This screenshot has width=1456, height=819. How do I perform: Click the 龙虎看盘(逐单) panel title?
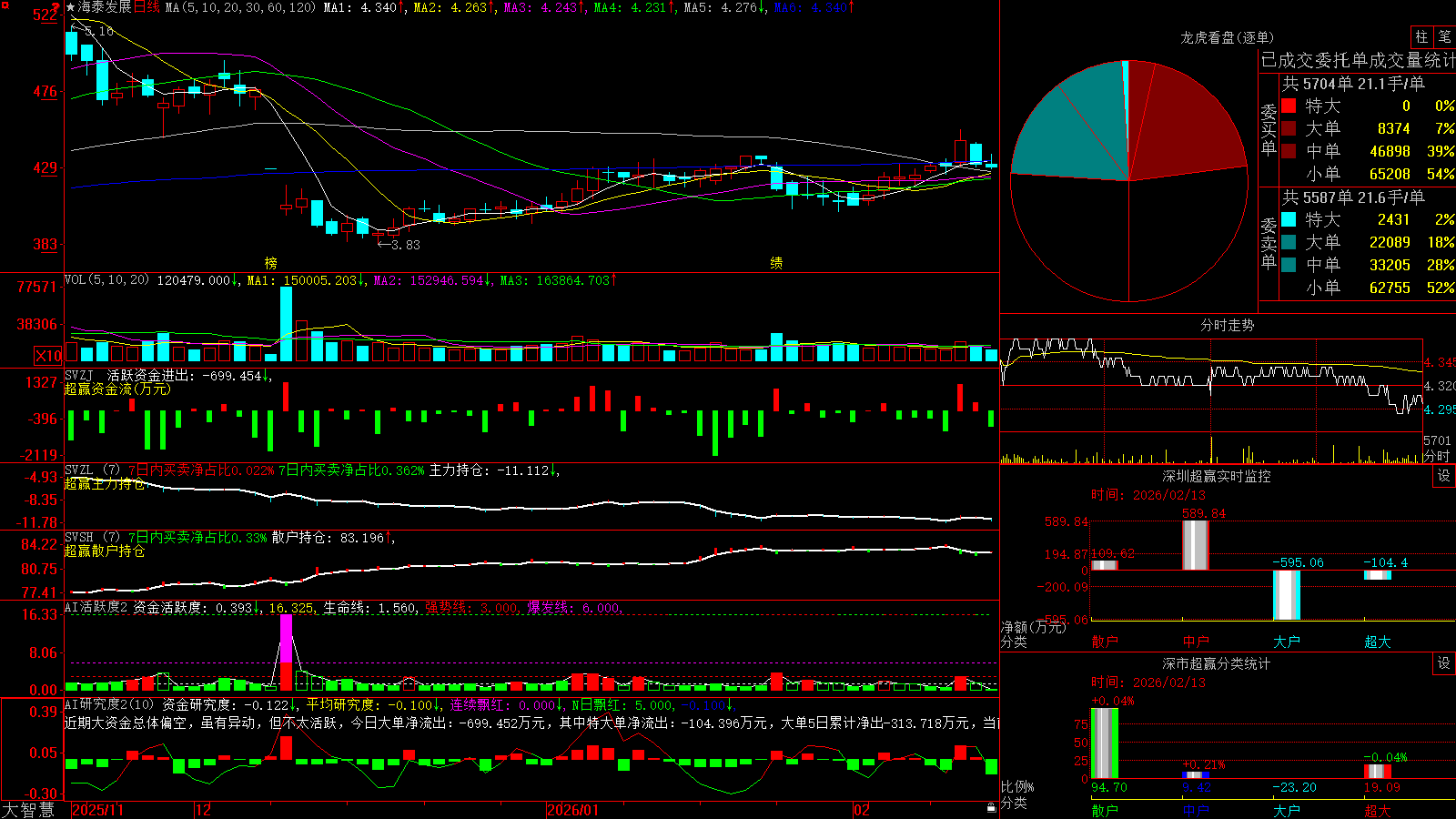1227,37
